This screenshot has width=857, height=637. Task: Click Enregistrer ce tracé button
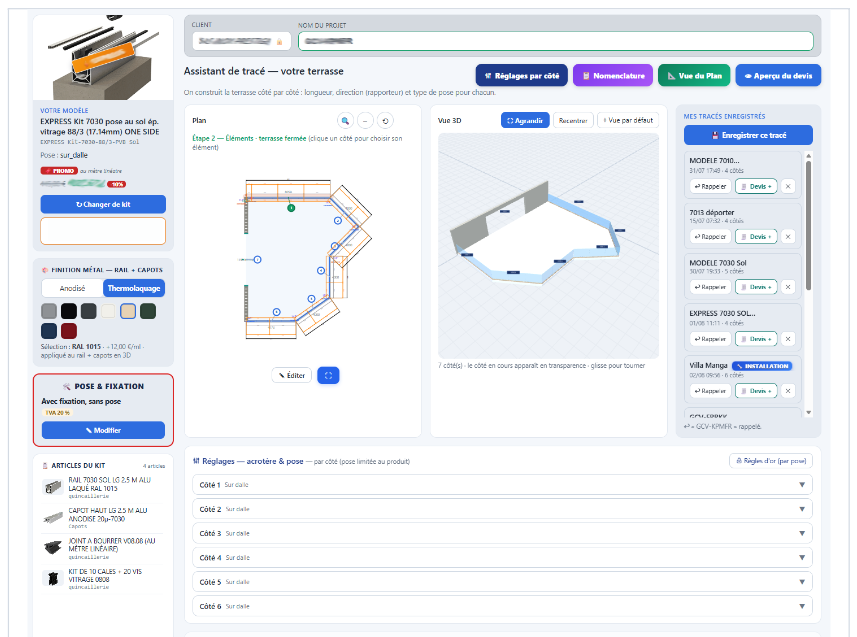tap(748, 135)
